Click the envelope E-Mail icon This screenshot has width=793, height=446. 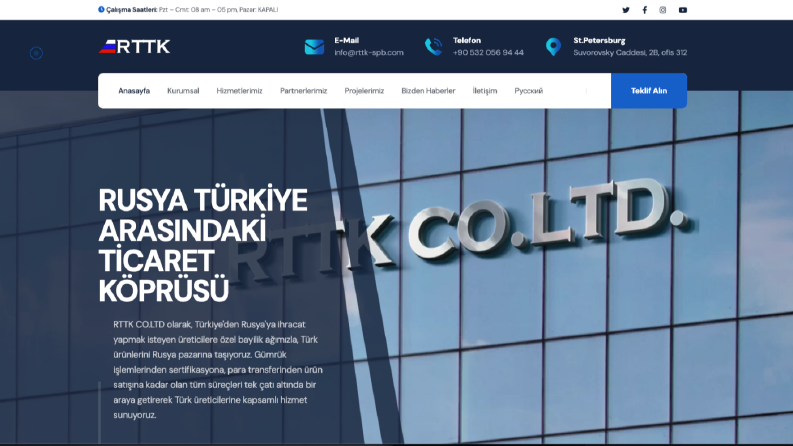[314, 47]
